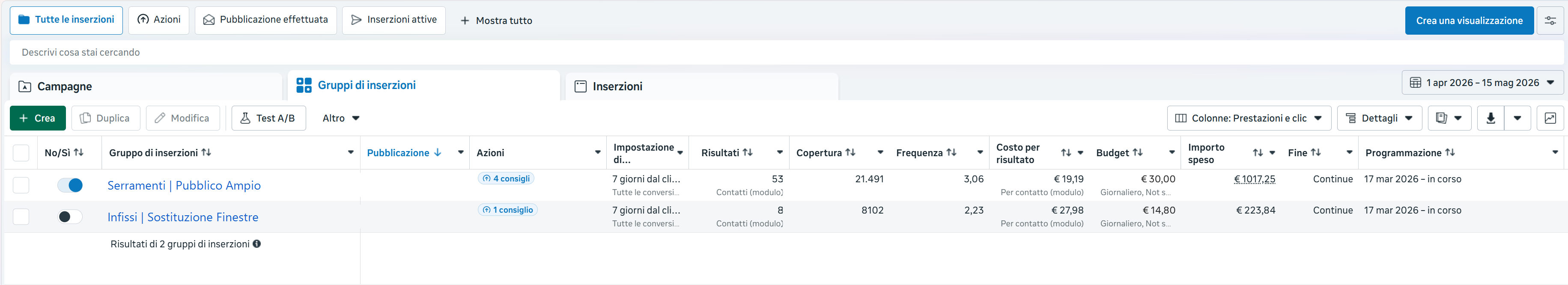The width and height of the screenshot is (1568, 285).
Task: Open the view settings sliders icon
Action: [1550, 21]
